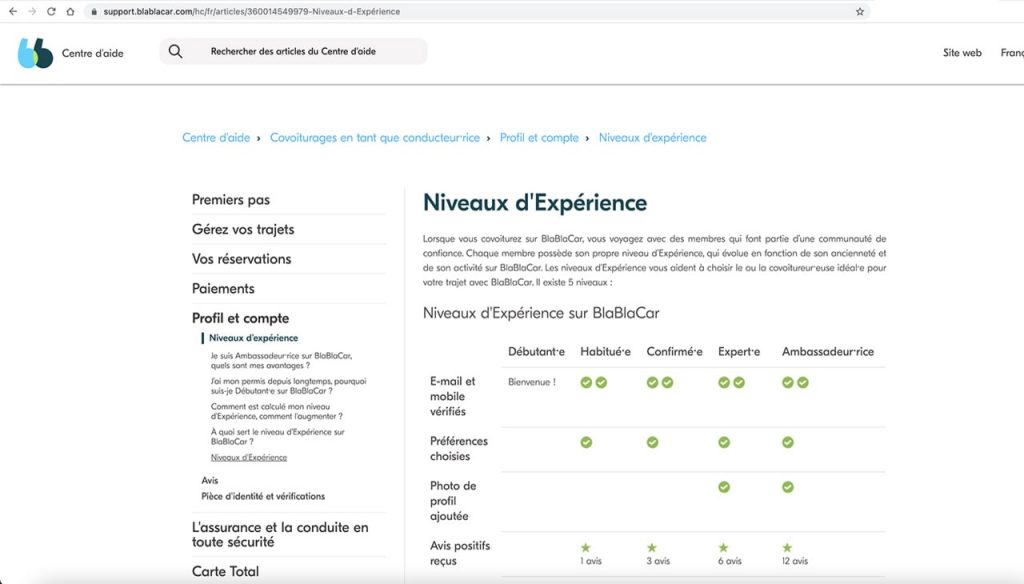The image size is (1024, 584).
Task: Click Ambassadeur·rice check mark in Préférences row
Action: (x=788, y=442)
